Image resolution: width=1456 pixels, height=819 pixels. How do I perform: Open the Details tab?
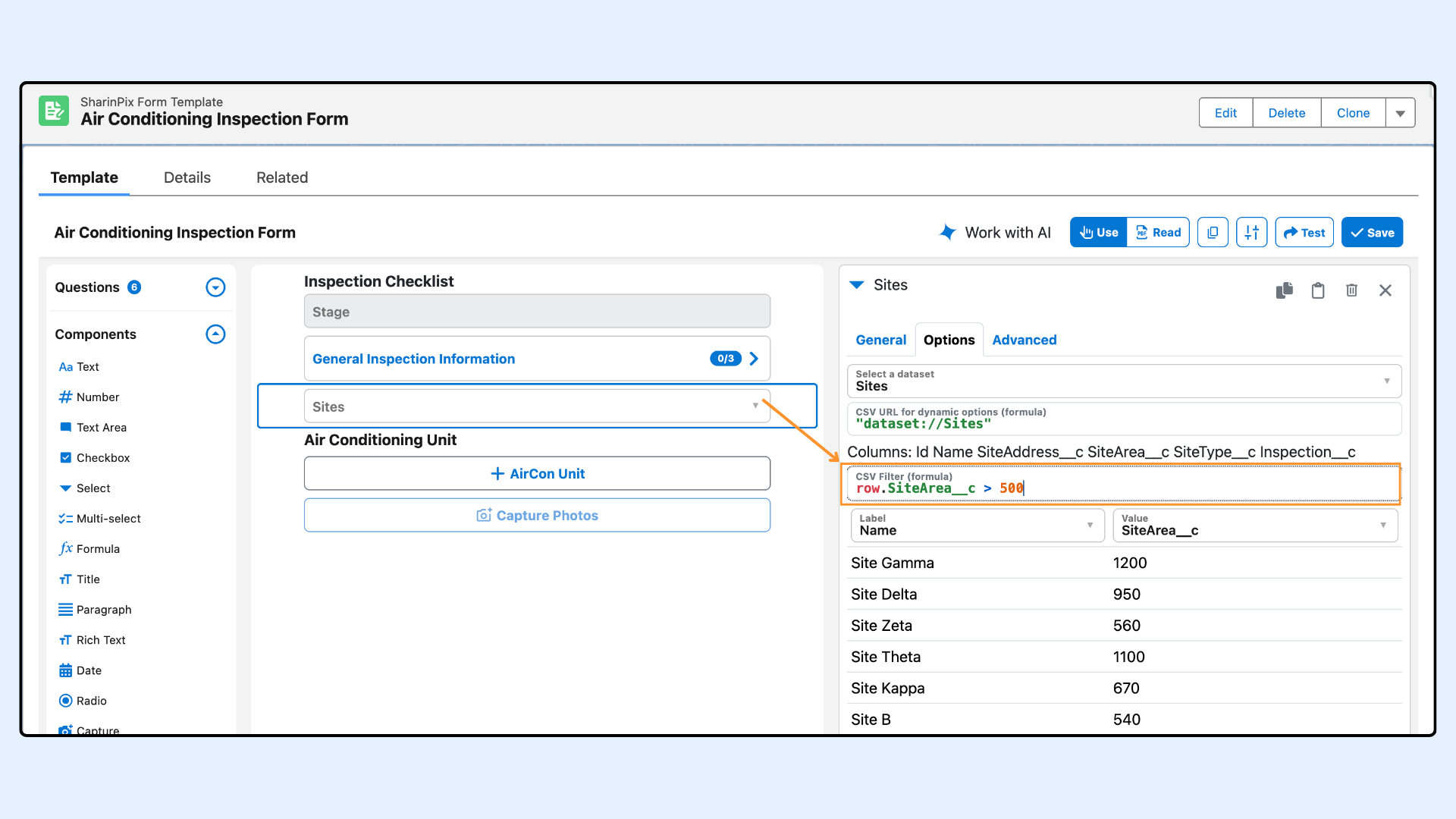click(x=187, y=177)
